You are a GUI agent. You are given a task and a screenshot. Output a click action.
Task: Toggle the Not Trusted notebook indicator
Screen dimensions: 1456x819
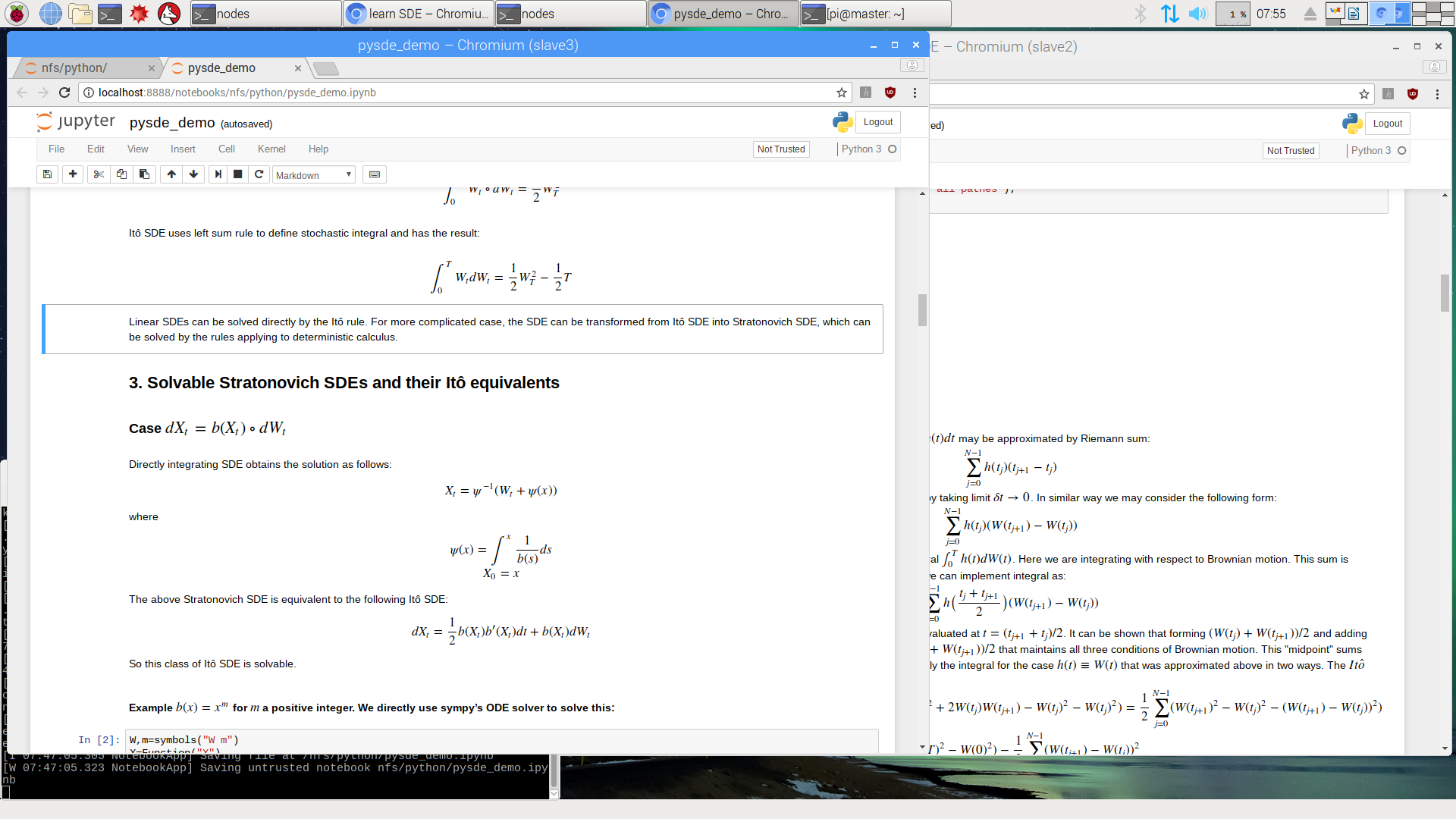780,149
